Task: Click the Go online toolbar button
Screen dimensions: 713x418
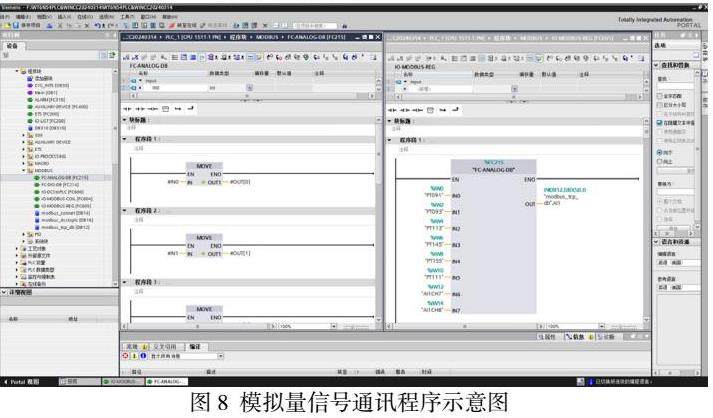Action: (184, 25)
